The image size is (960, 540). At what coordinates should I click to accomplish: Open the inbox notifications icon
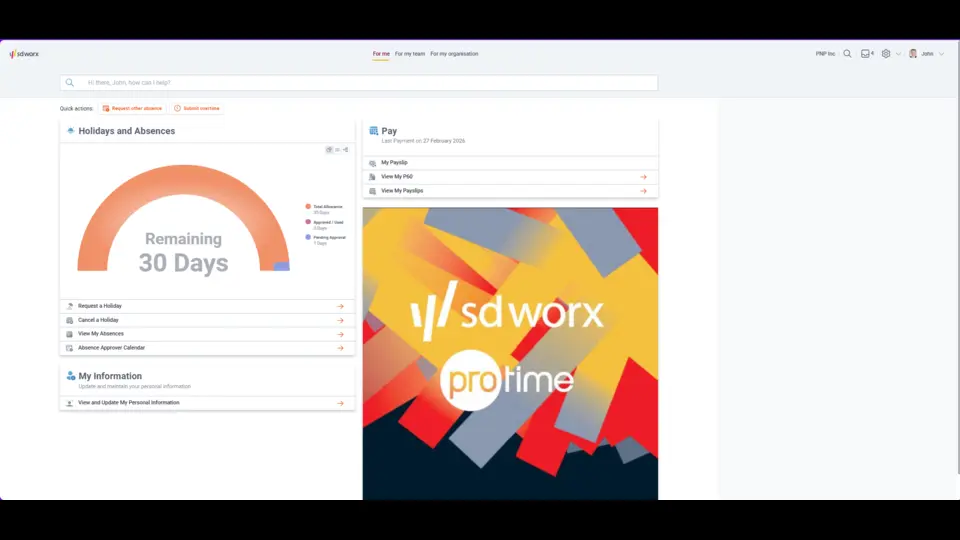click(x=866, y=54)
